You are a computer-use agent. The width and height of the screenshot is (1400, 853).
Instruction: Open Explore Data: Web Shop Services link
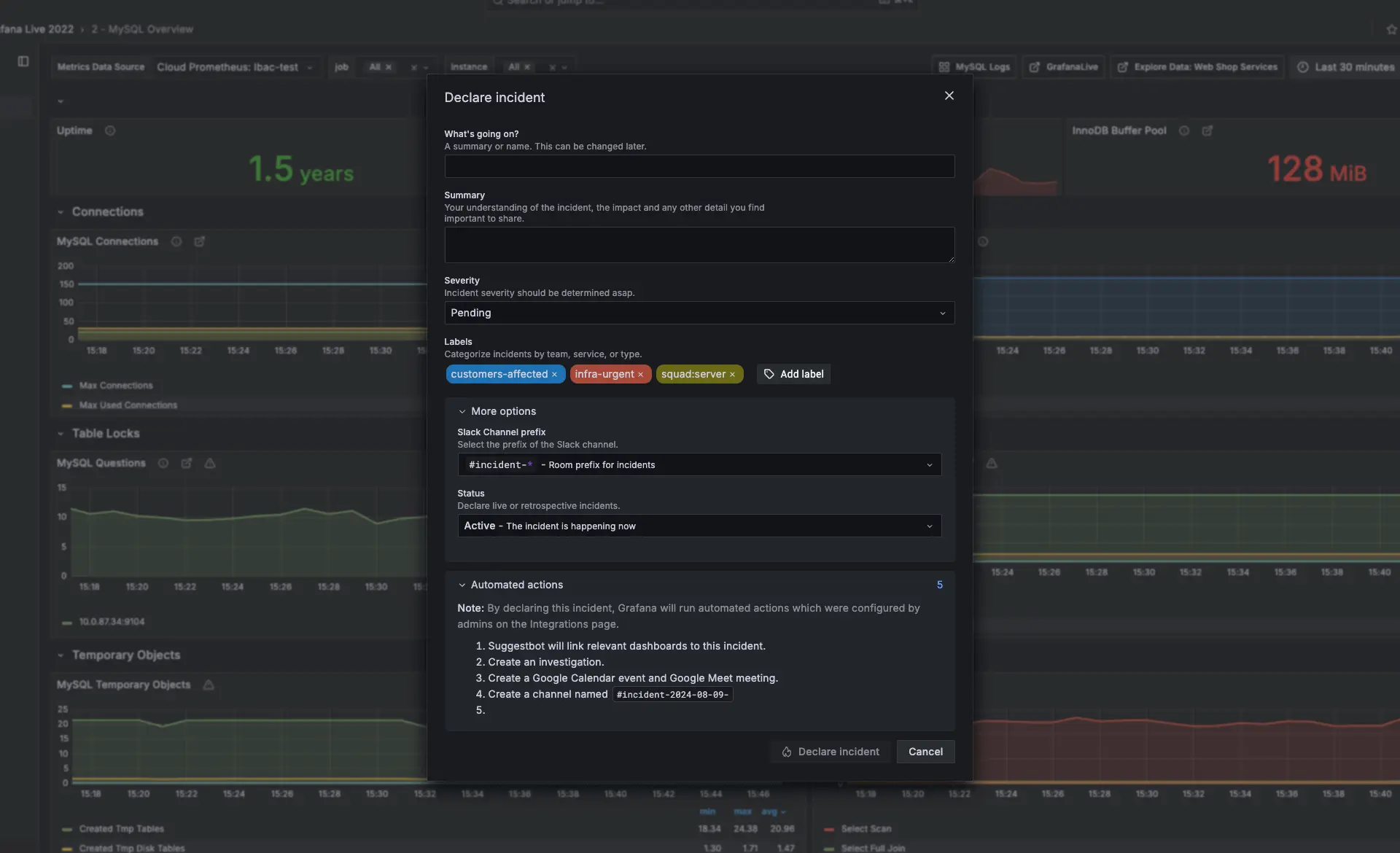[1197, 67]
